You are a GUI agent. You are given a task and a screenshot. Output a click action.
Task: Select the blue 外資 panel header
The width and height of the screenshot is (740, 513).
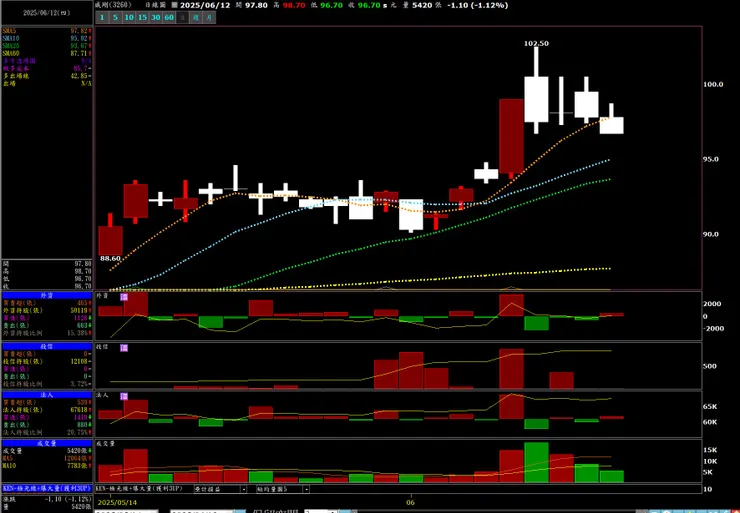(x=47, y=295)
